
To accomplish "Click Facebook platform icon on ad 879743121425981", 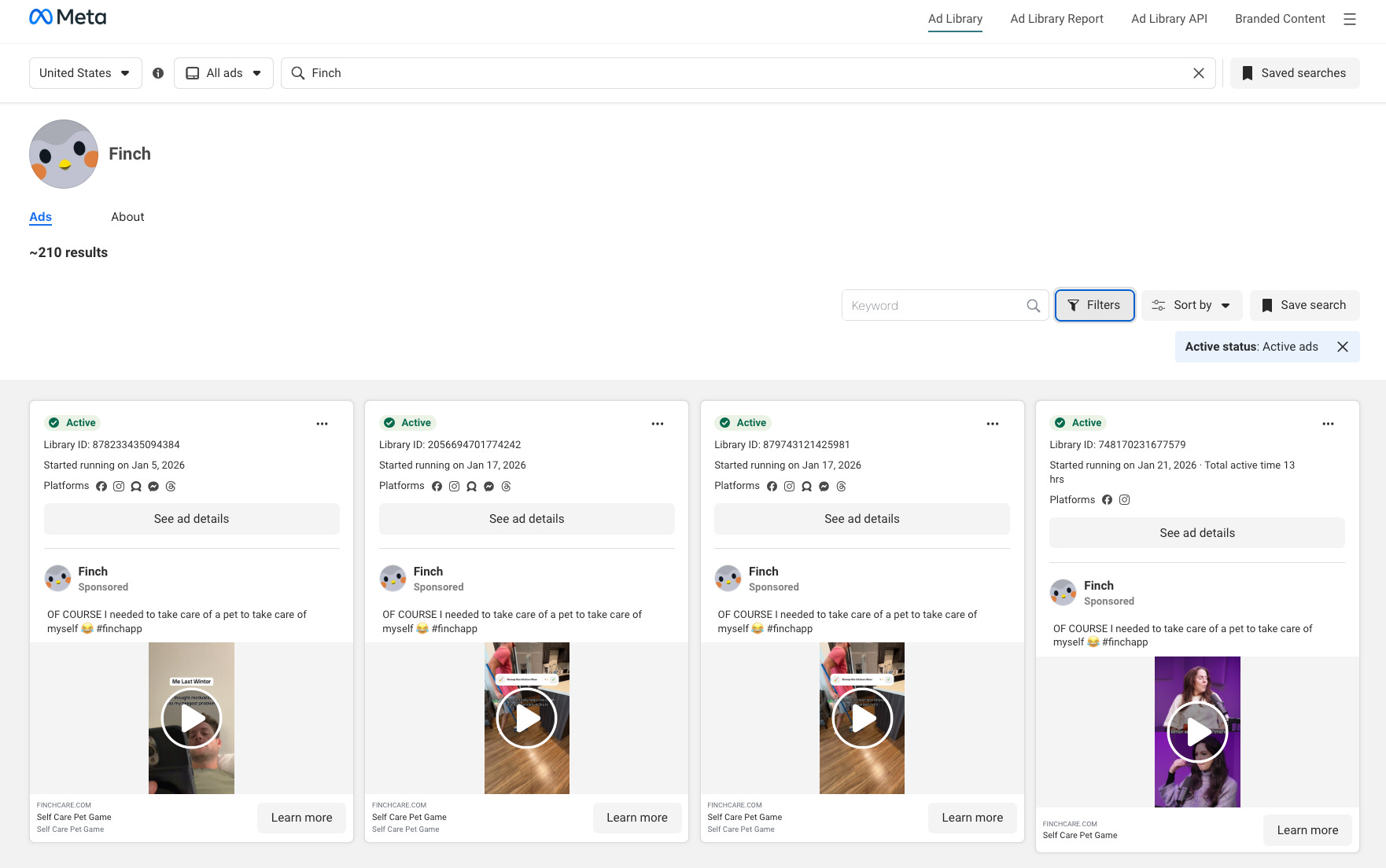I will 772,487.
